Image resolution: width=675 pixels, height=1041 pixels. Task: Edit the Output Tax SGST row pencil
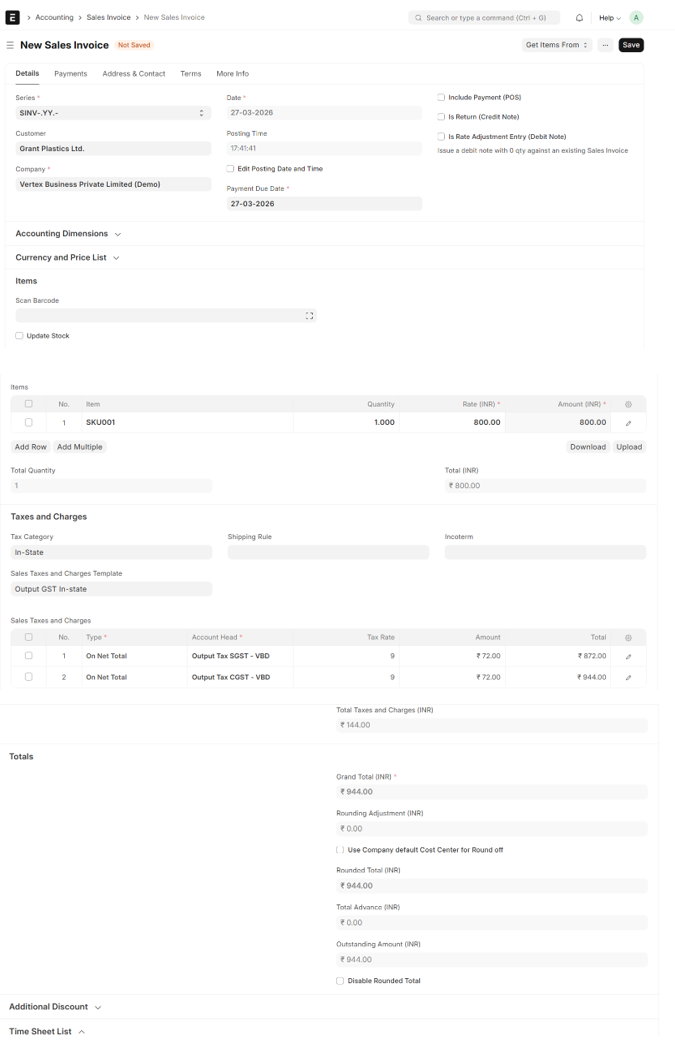tap(628, 657)
